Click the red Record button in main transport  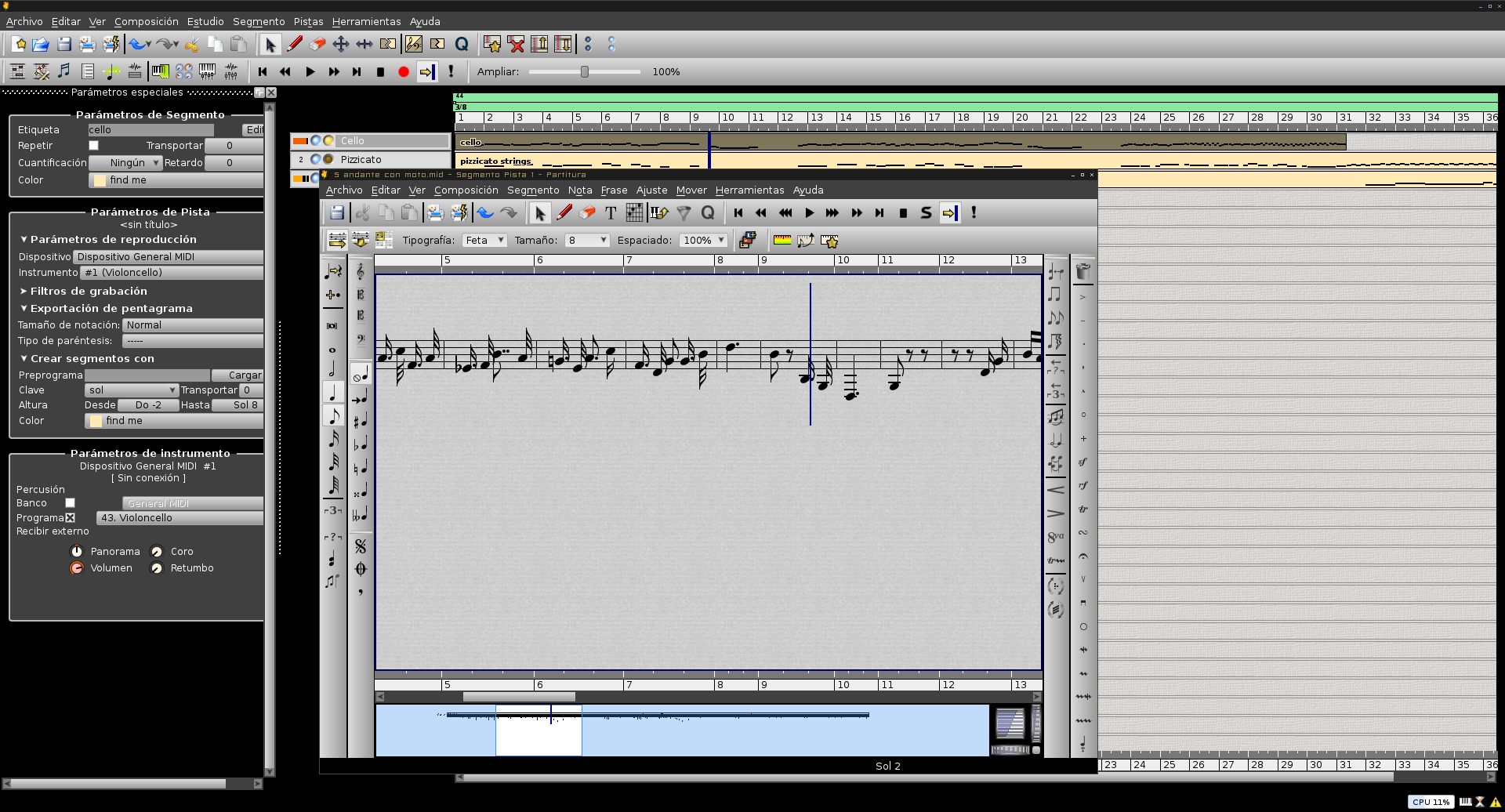[404, 72]
